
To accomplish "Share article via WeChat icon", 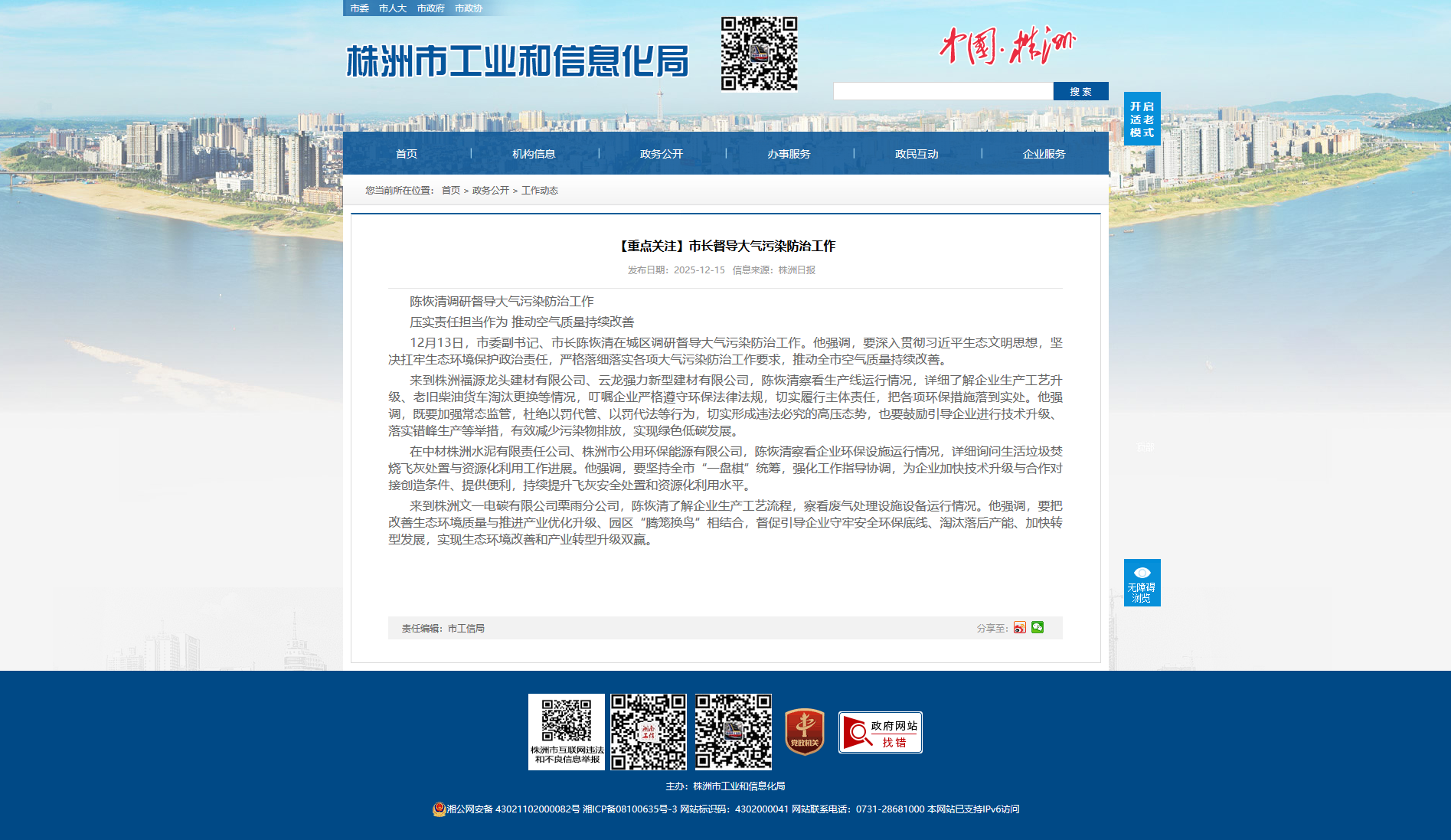I will coord(1038,627).
